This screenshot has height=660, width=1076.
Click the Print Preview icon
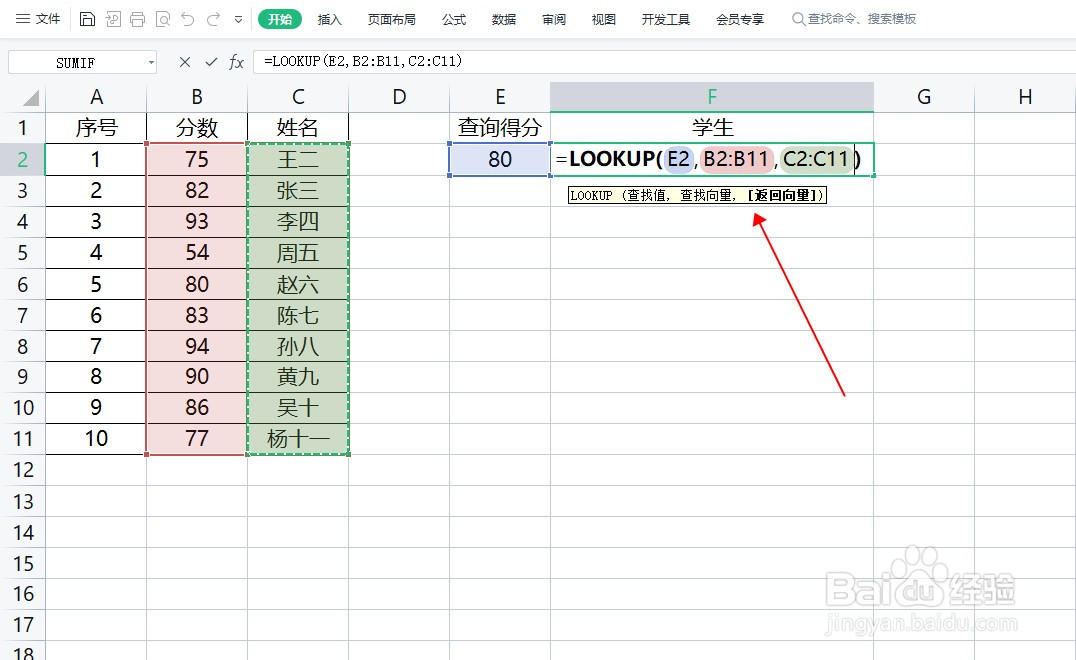click(x=163, y=19)
